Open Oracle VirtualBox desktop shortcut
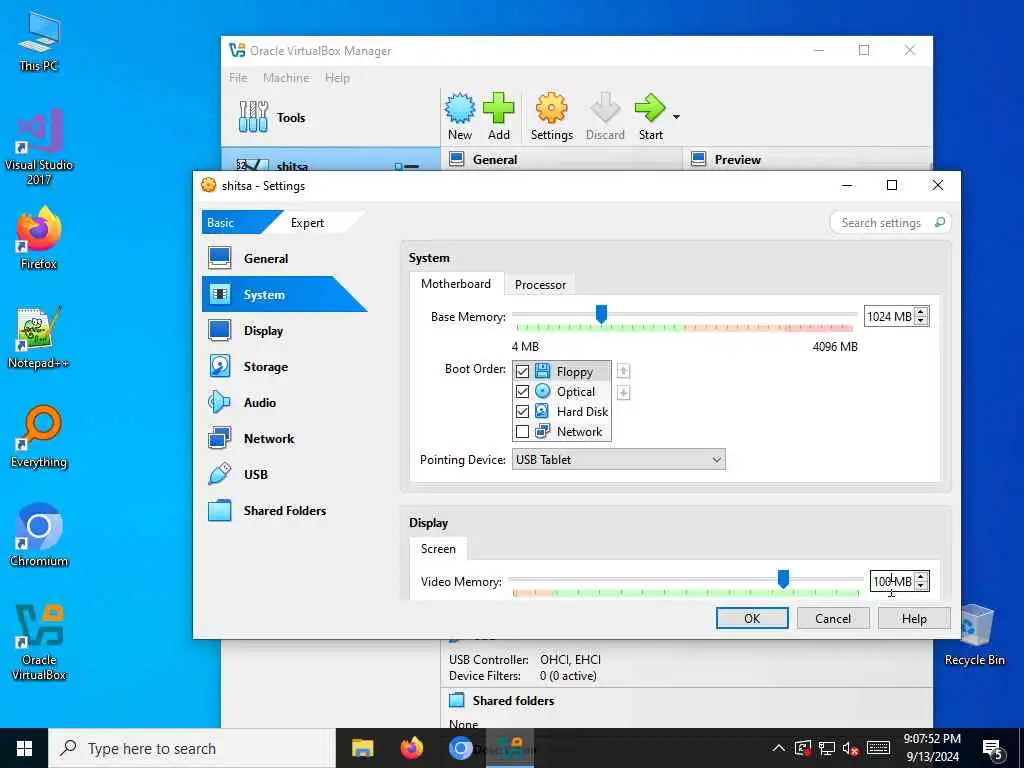This screenshot has height=768, width=1024. (x=39, y=643)
